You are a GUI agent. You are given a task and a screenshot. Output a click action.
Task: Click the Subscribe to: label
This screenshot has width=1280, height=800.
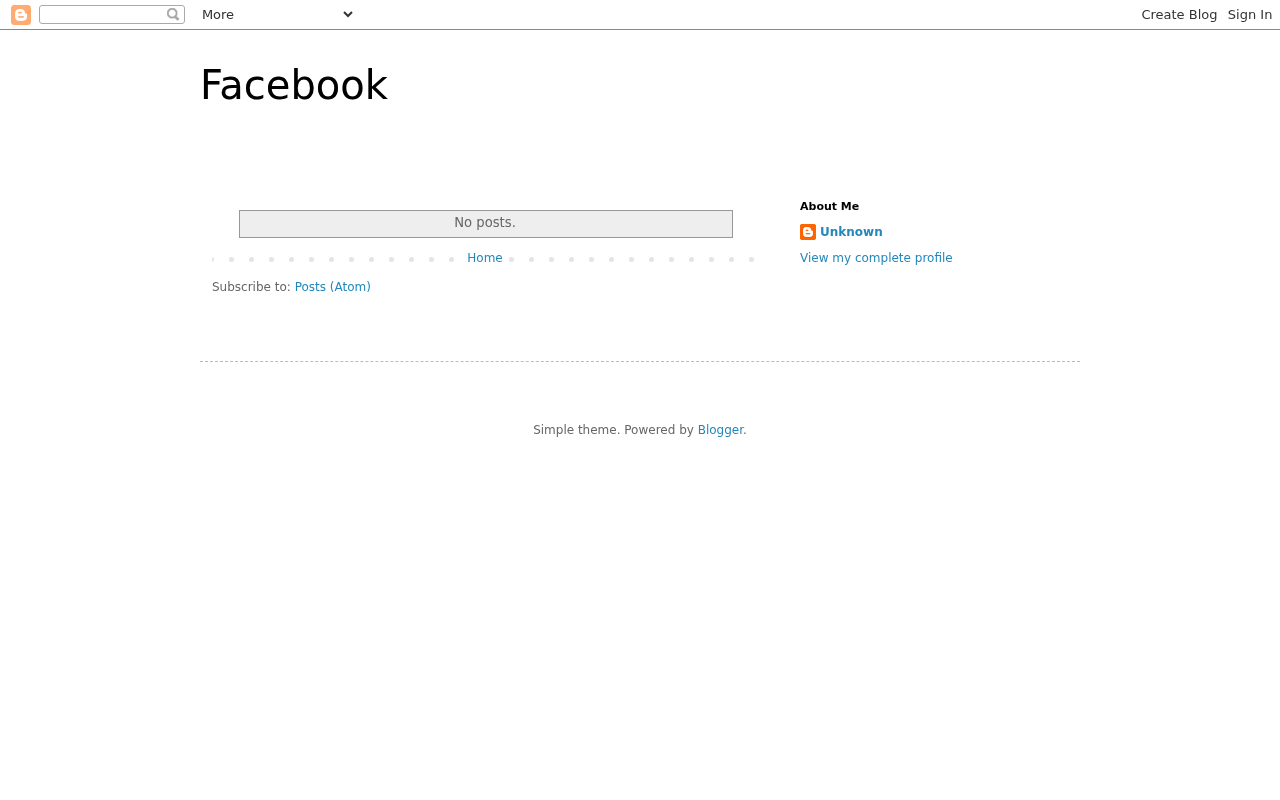click(251, 287)
